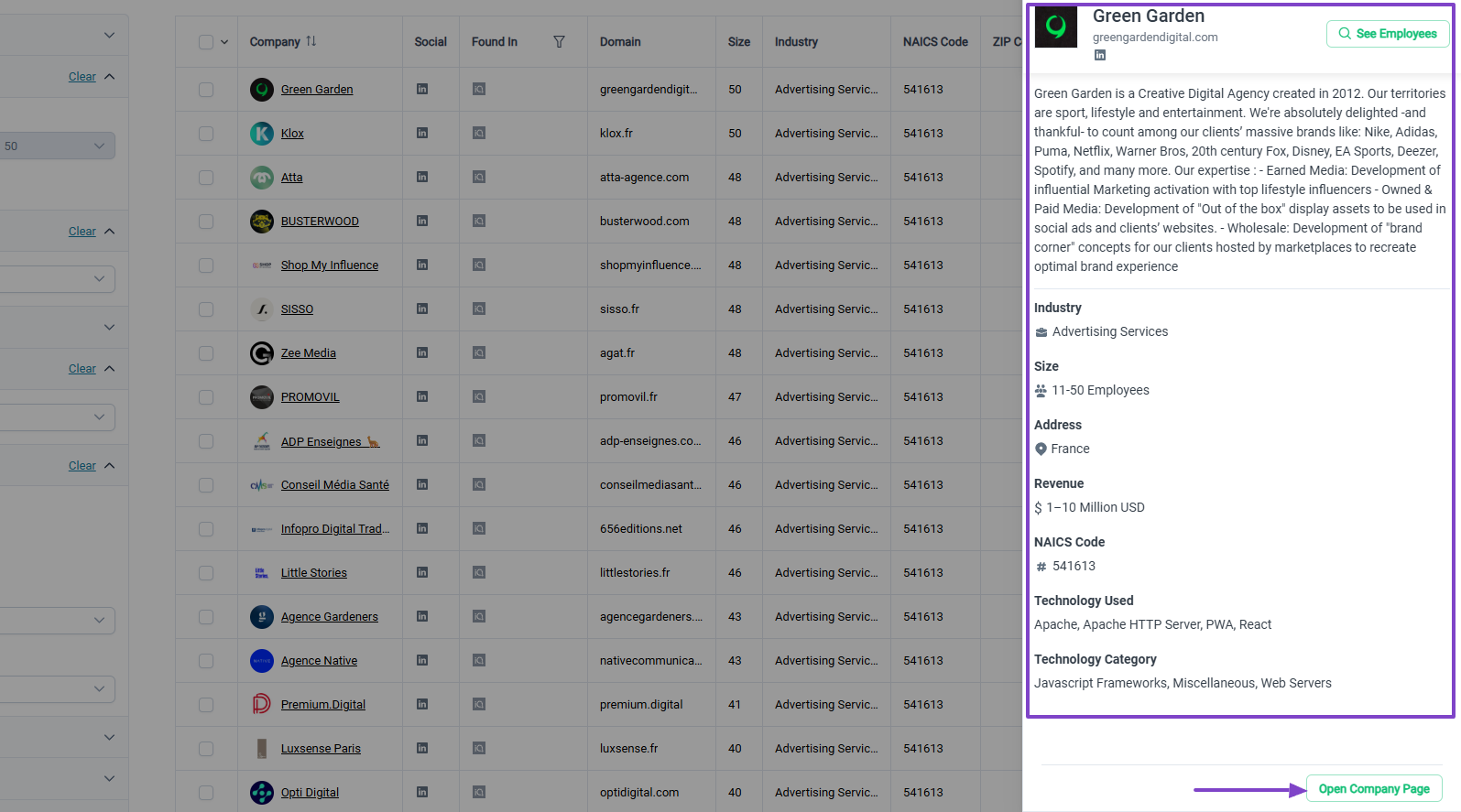Open LinkedIn icon in Green Garden row
This screenshot has width=1461, height=812.
pyautogui.click(x=422, y=89)
